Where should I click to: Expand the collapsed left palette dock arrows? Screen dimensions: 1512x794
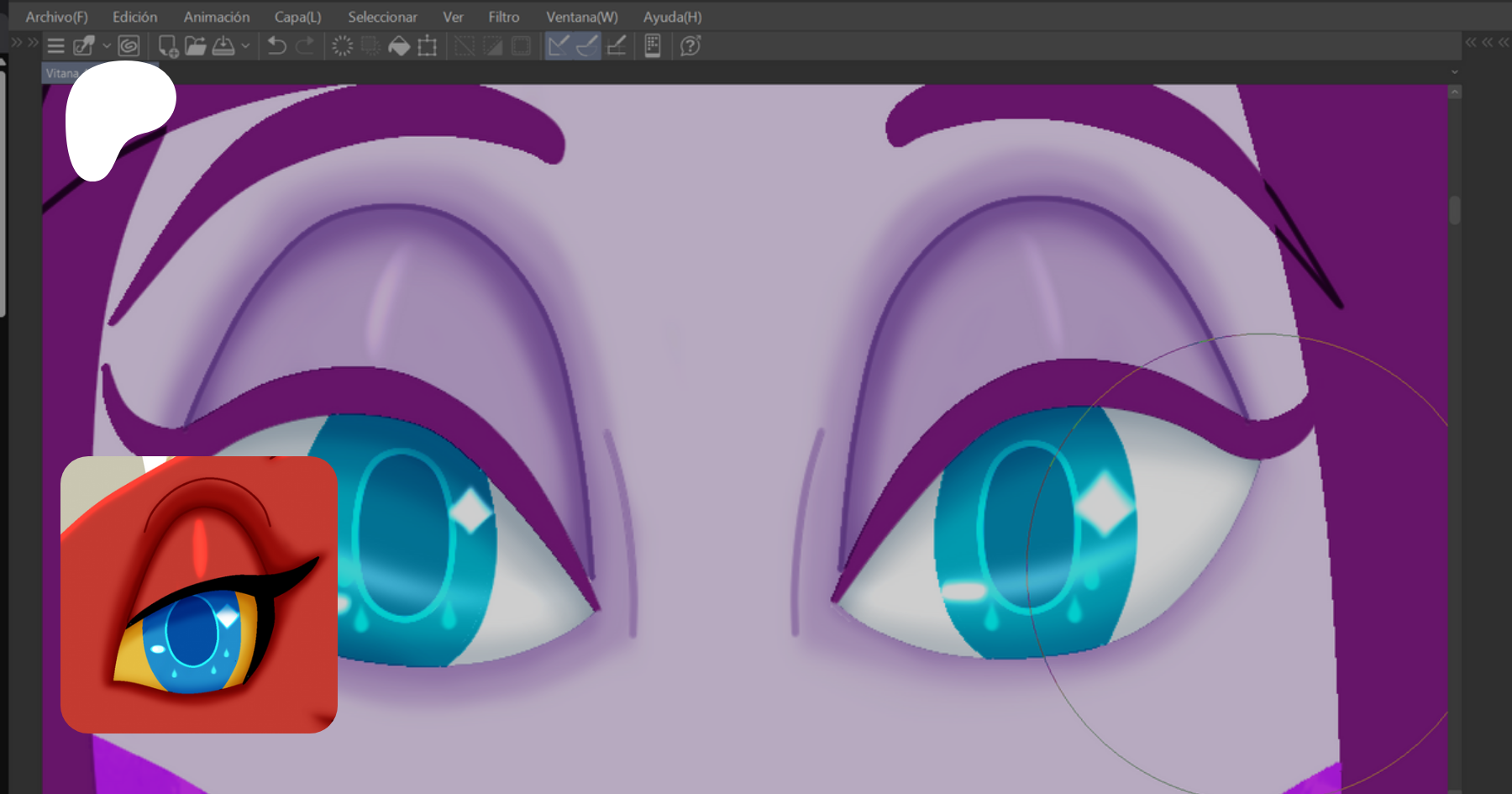(24, 42)
